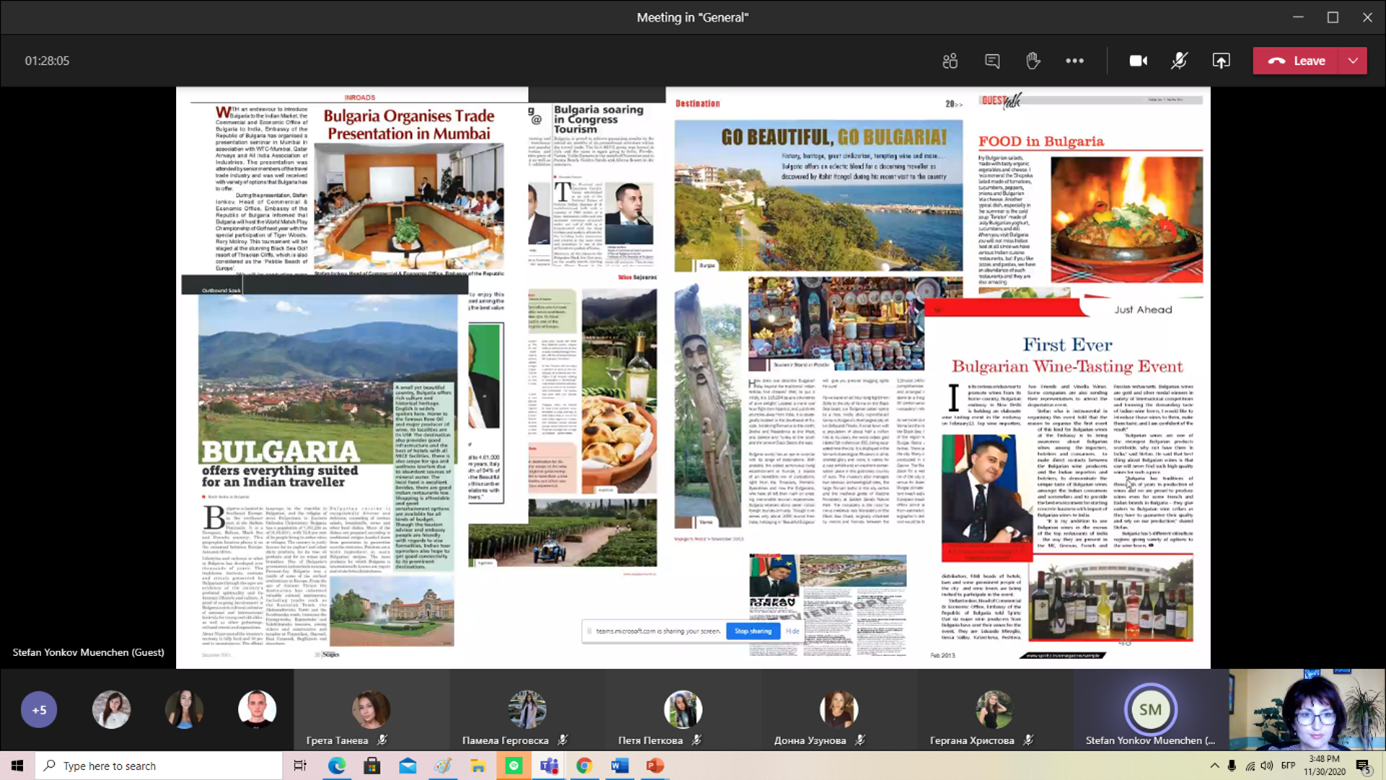Click the Bulgaria soaring in Congress Tourism heading
The height and width of the screenshot is (780, 1386).
[x=598, y=119]
